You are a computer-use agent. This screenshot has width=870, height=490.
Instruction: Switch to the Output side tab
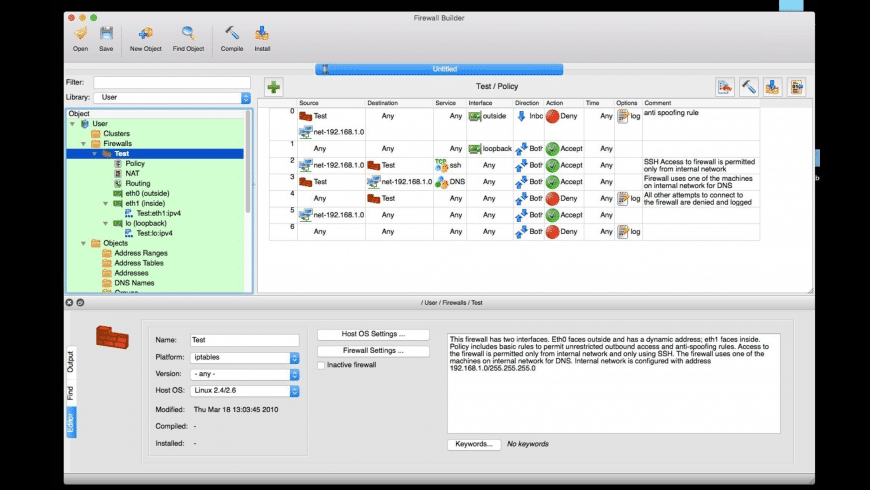pos(71,362)
